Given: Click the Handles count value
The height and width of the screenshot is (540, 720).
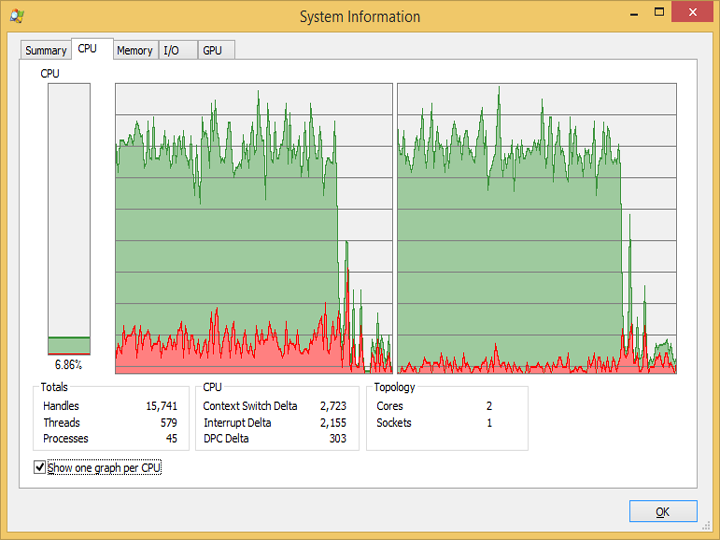Looking at the screenshot, I should 162,406.
